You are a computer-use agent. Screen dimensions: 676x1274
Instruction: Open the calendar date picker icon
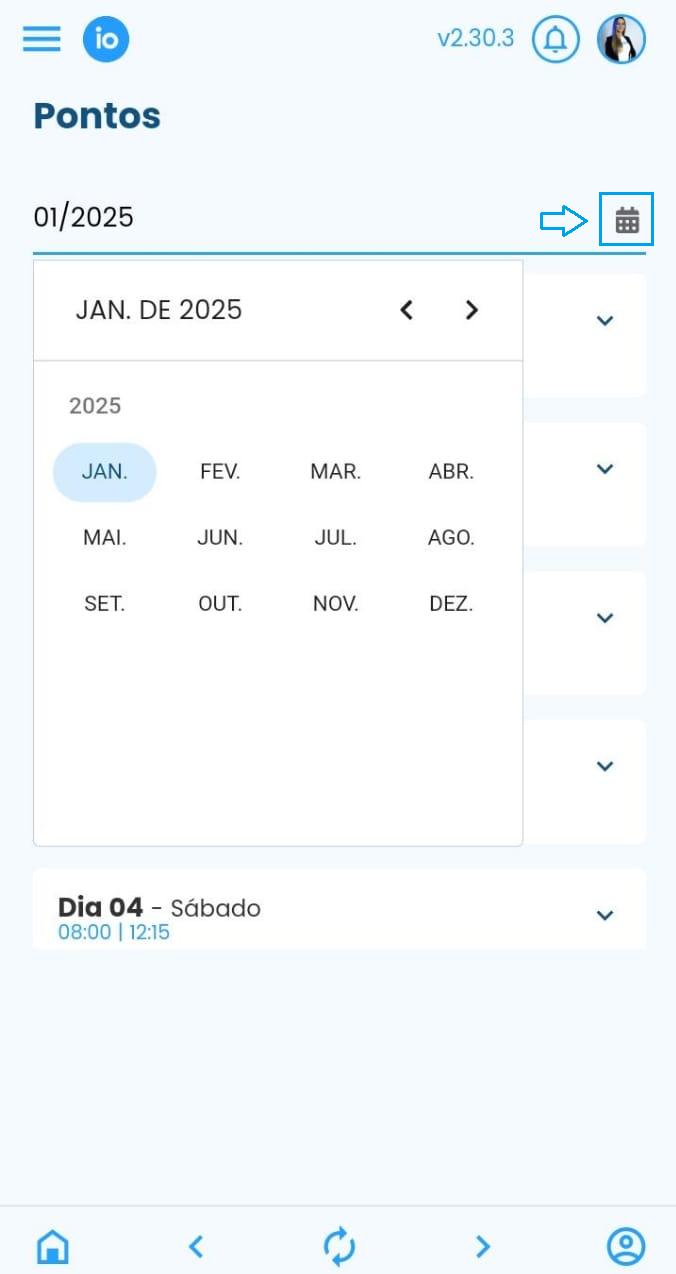tap(626, 217)
